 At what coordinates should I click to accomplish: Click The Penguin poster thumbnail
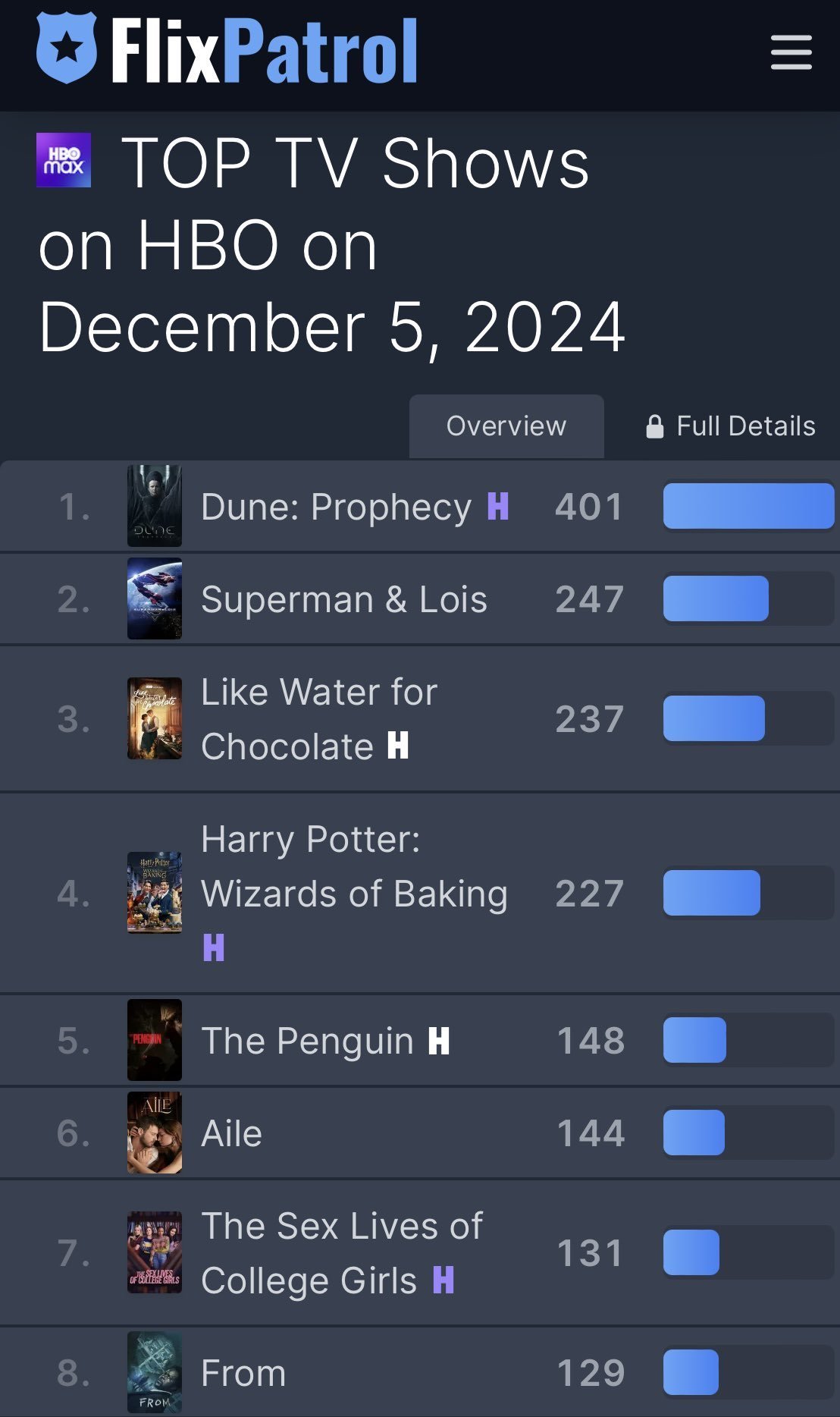click(155, 1040)
